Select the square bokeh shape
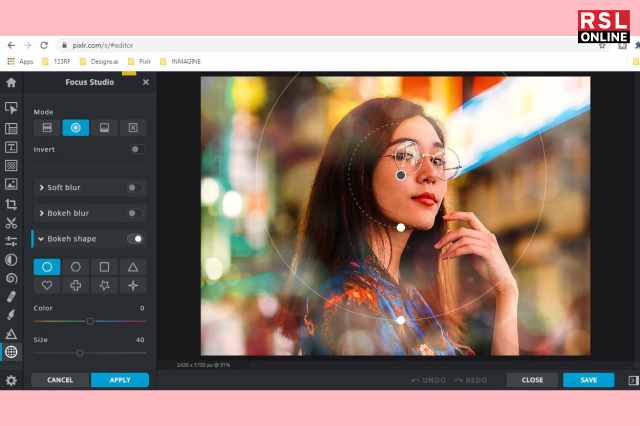 (x=104, y=267)
